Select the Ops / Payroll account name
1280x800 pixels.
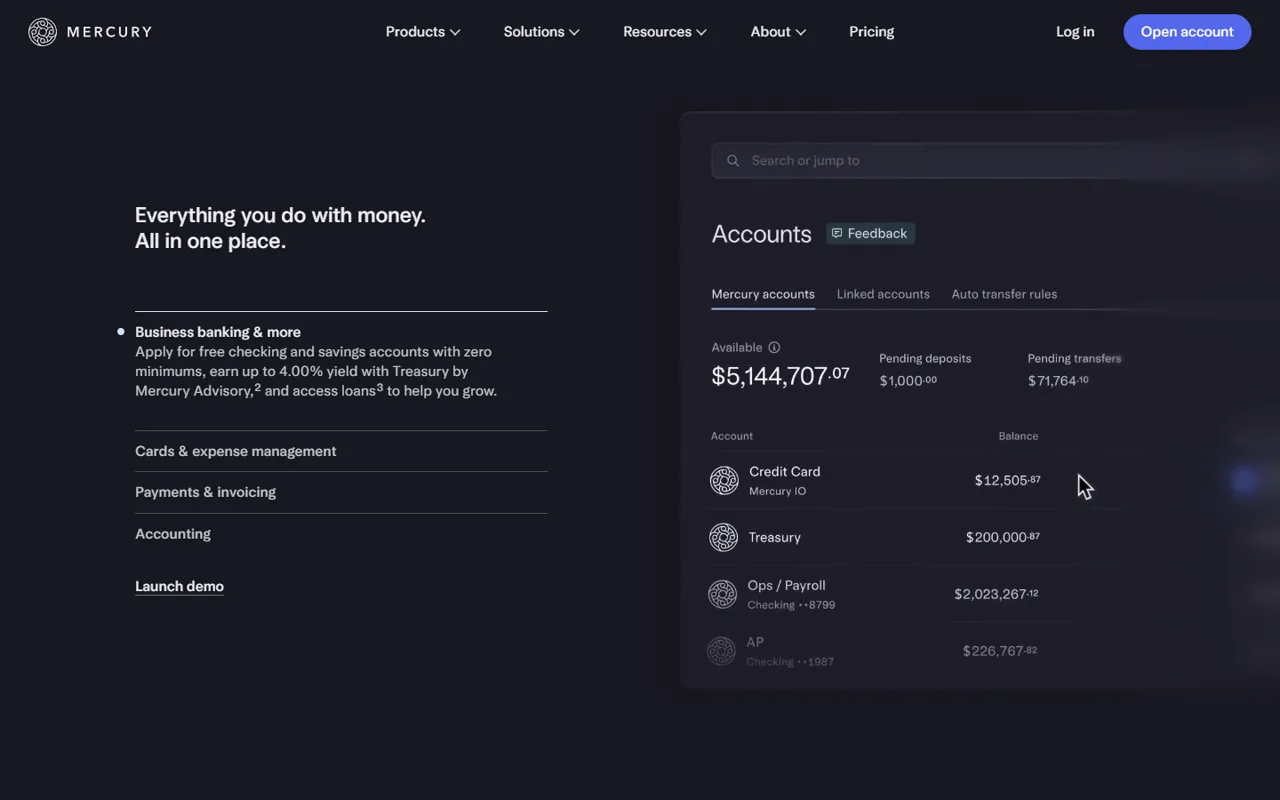tap(787, 586)
